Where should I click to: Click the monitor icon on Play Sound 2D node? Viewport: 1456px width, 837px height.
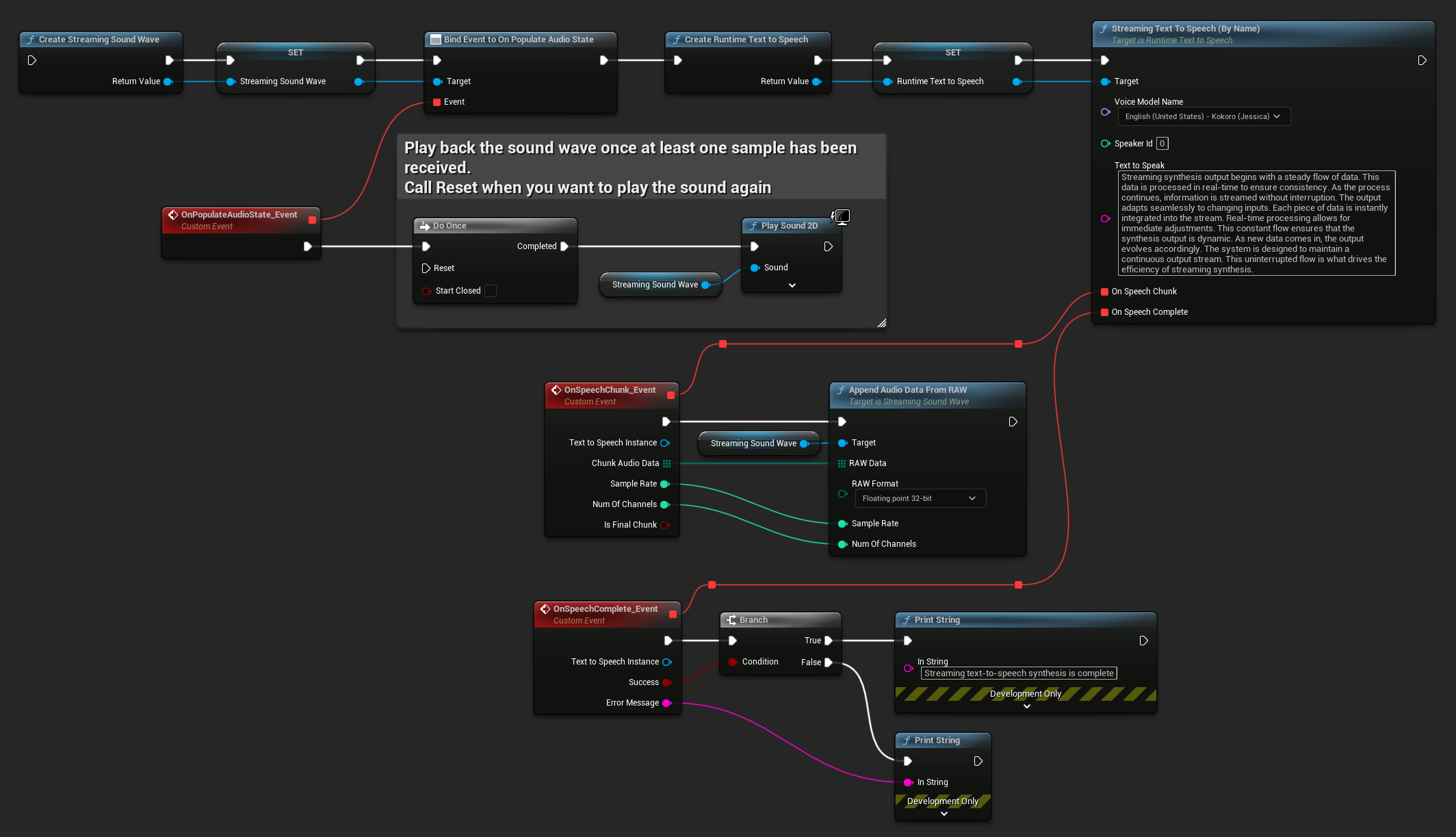pyautogui.click(x=842, y=216)
